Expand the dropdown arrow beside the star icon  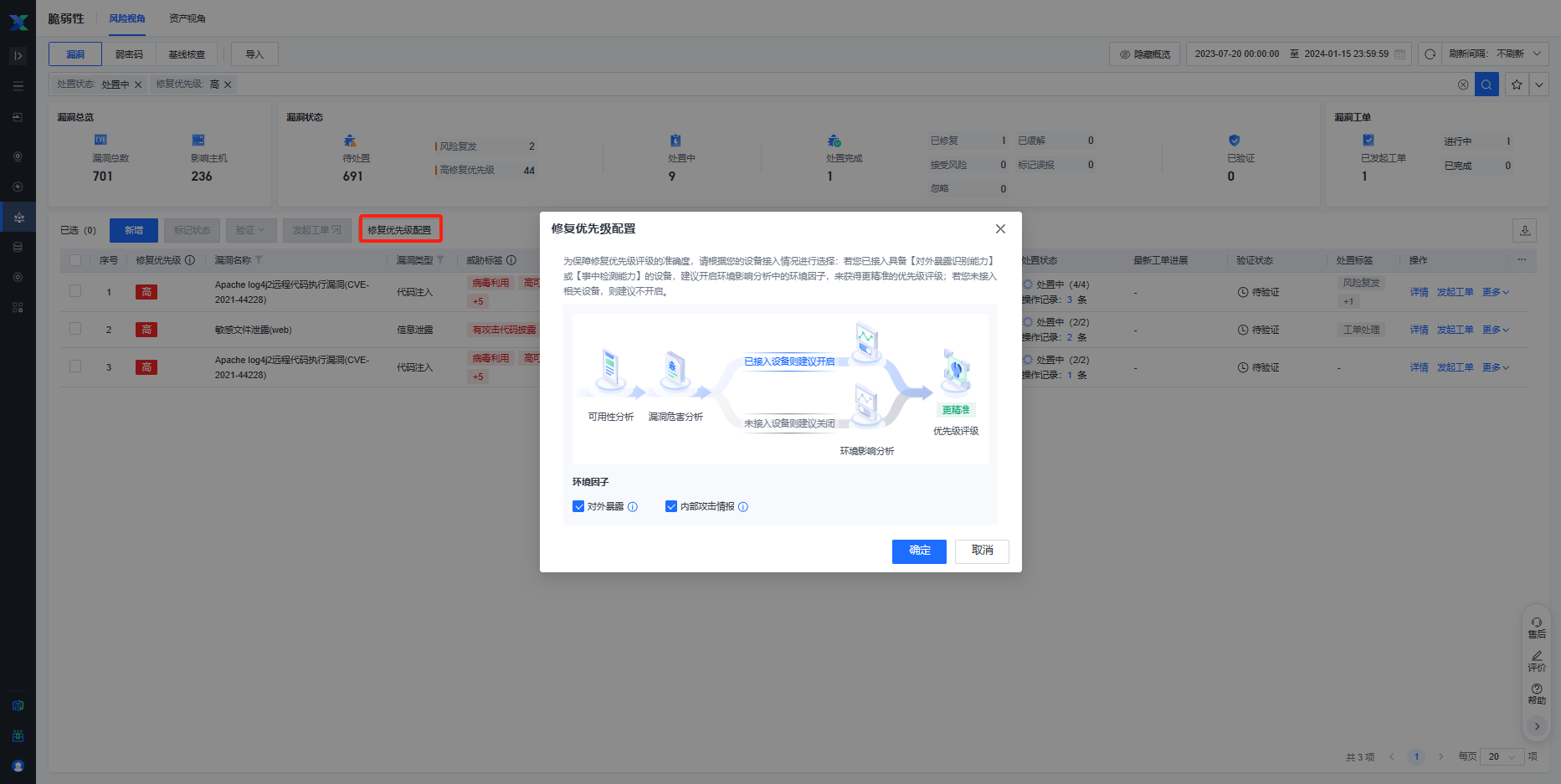coord(1538,85)
